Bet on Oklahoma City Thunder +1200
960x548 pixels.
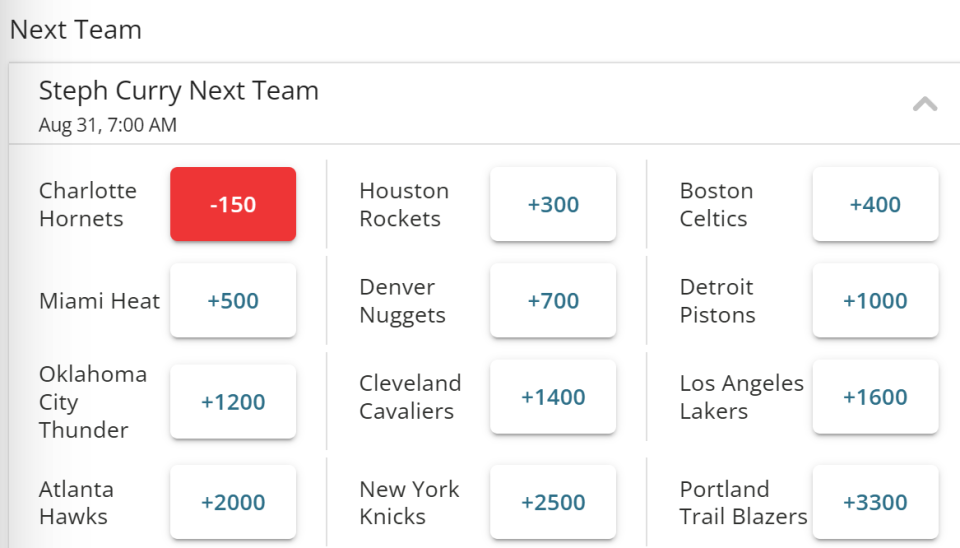[233, 402]
